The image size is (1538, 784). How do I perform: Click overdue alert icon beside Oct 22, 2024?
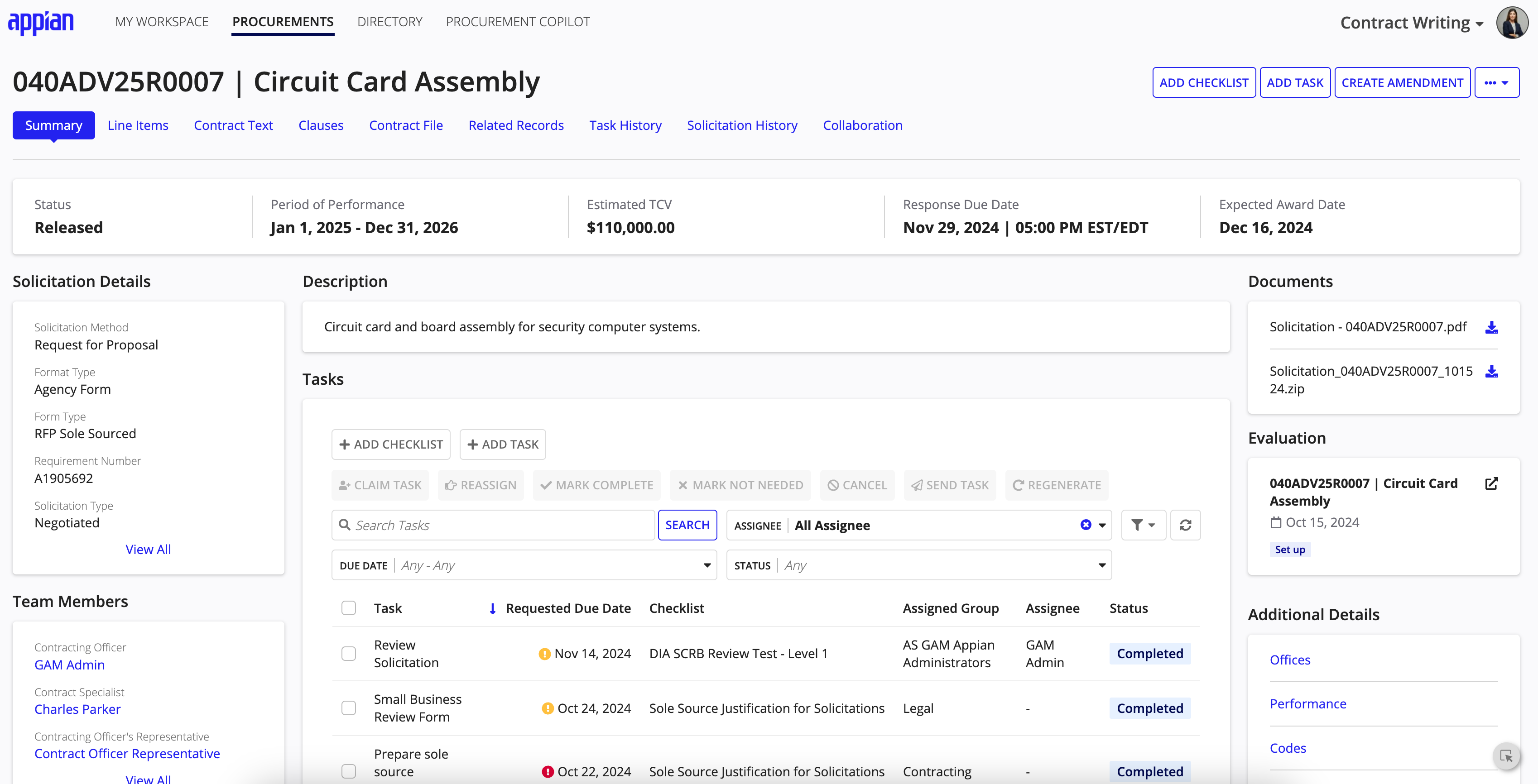click(547, 771)
